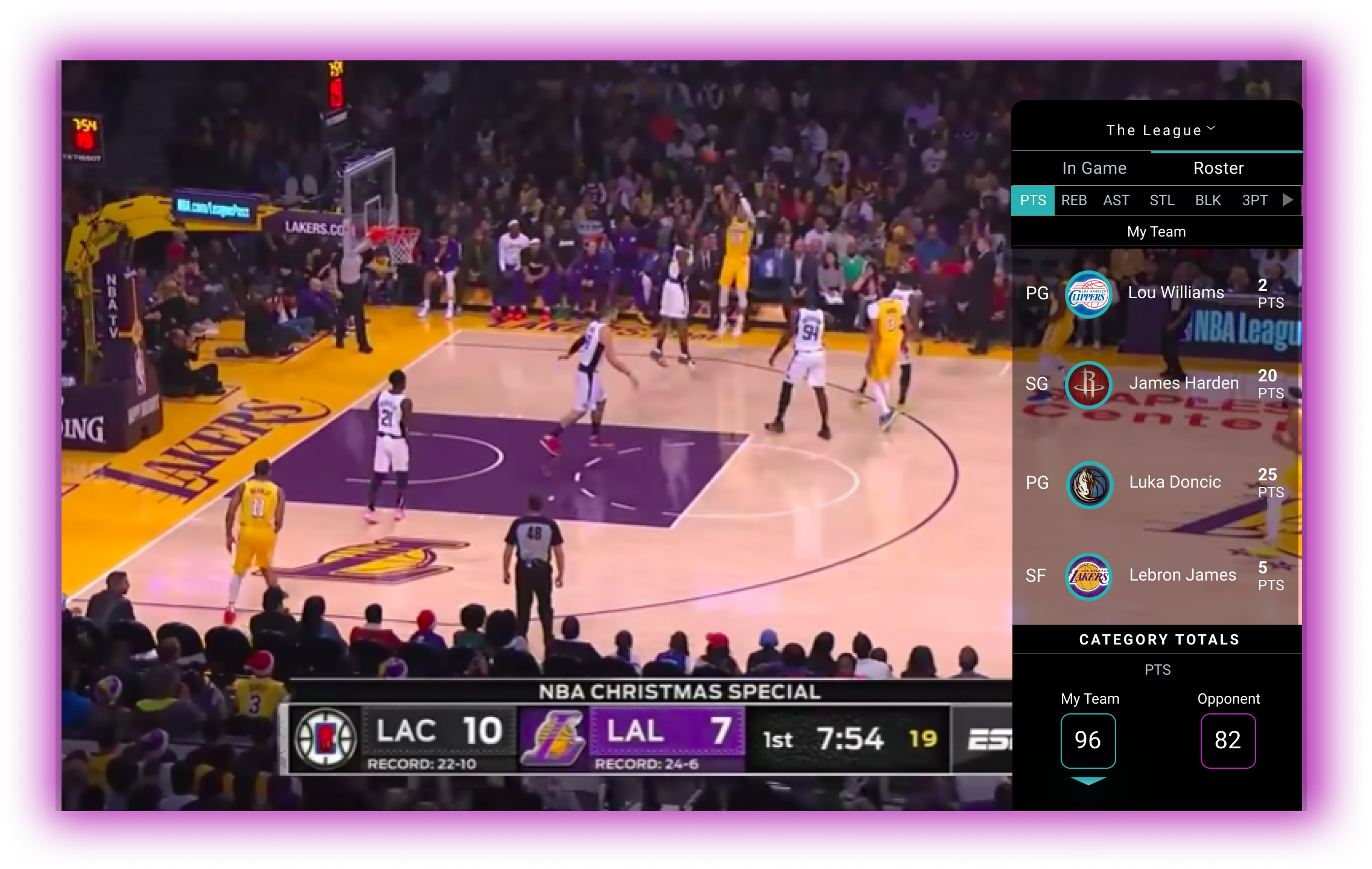The image size is (1372, 869).
Task: Switch stat filter to 3PT
Action: pos(1254,200)
